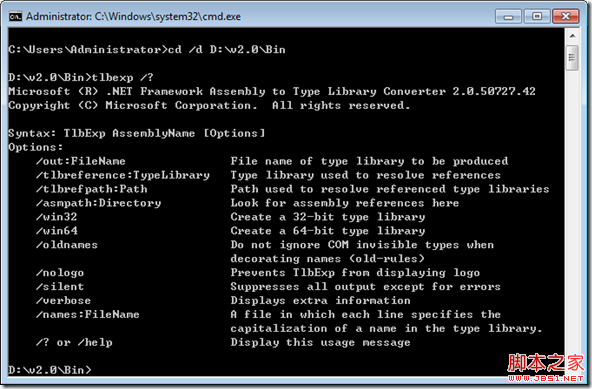Image resolution: width=592 pixels, height=389 pixels.
Task: Click the /out:FileName option text
Action: pyautogui.click(x=80, y=161)
